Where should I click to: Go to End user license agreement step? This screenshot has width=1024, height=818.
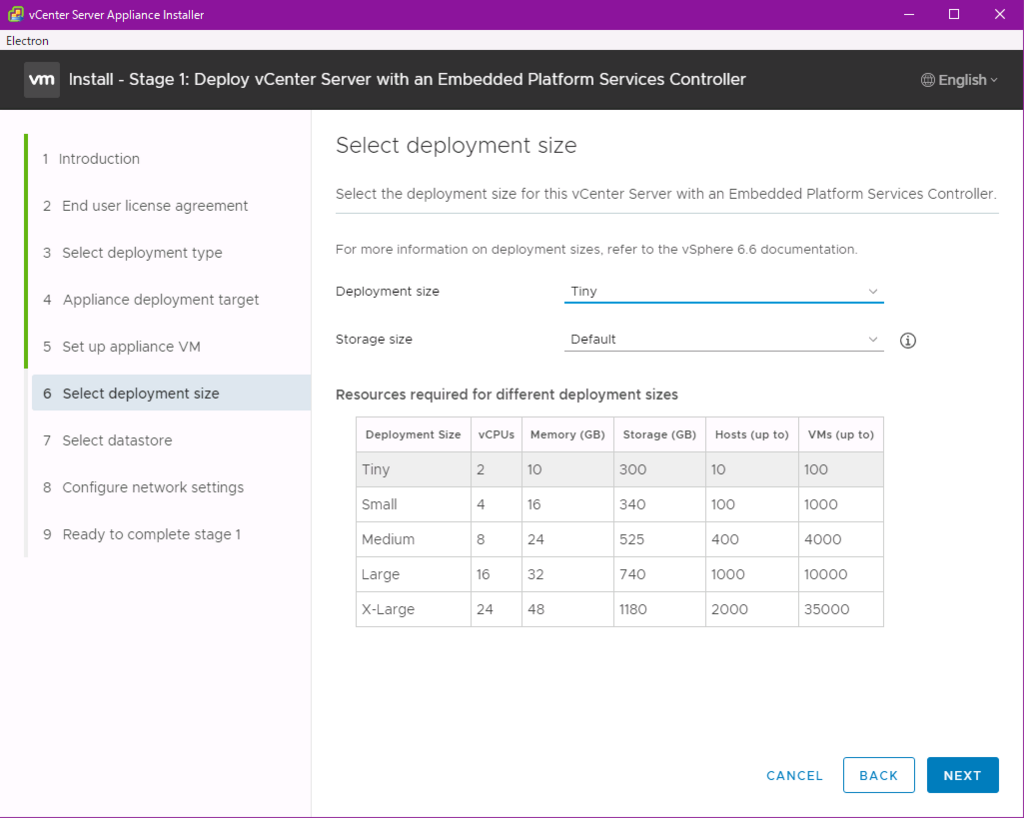point(146,206)
